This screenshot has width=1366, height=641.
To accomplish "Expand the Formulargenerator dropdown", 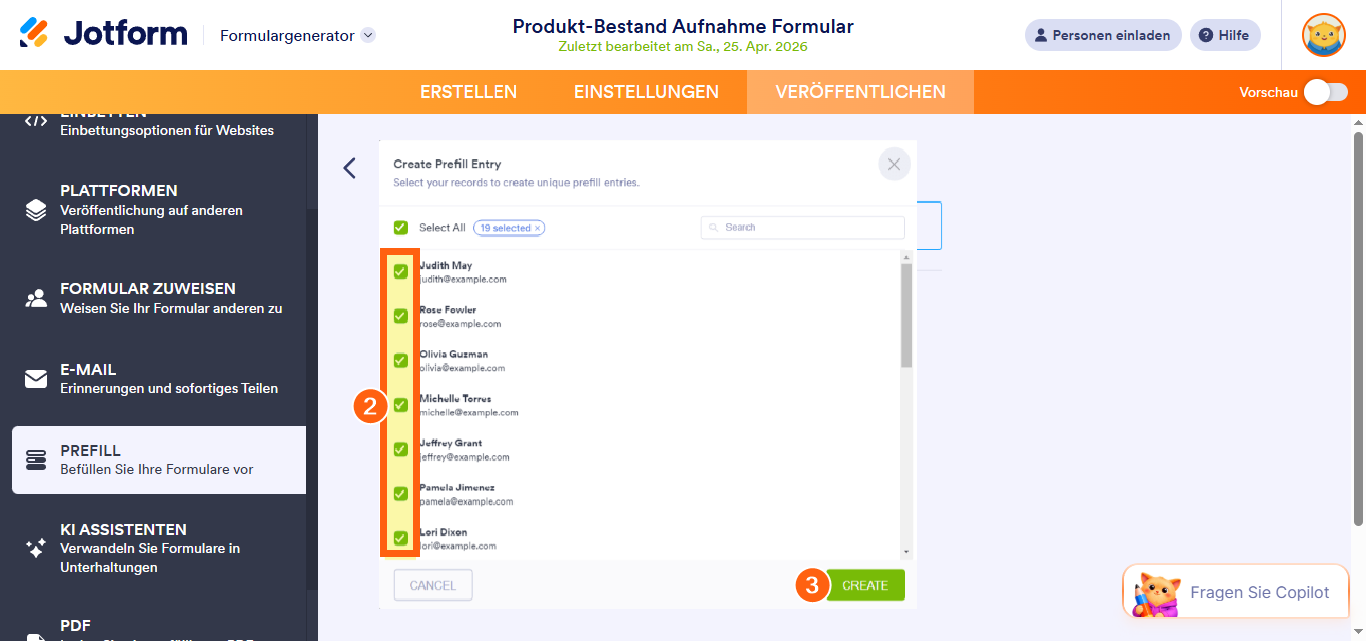I will coord(368,35).
